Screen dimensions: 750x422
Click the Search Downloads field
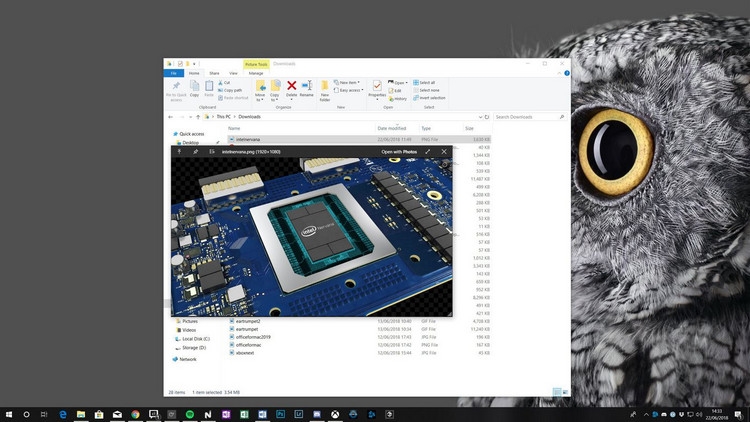click(x=529, y=117)
